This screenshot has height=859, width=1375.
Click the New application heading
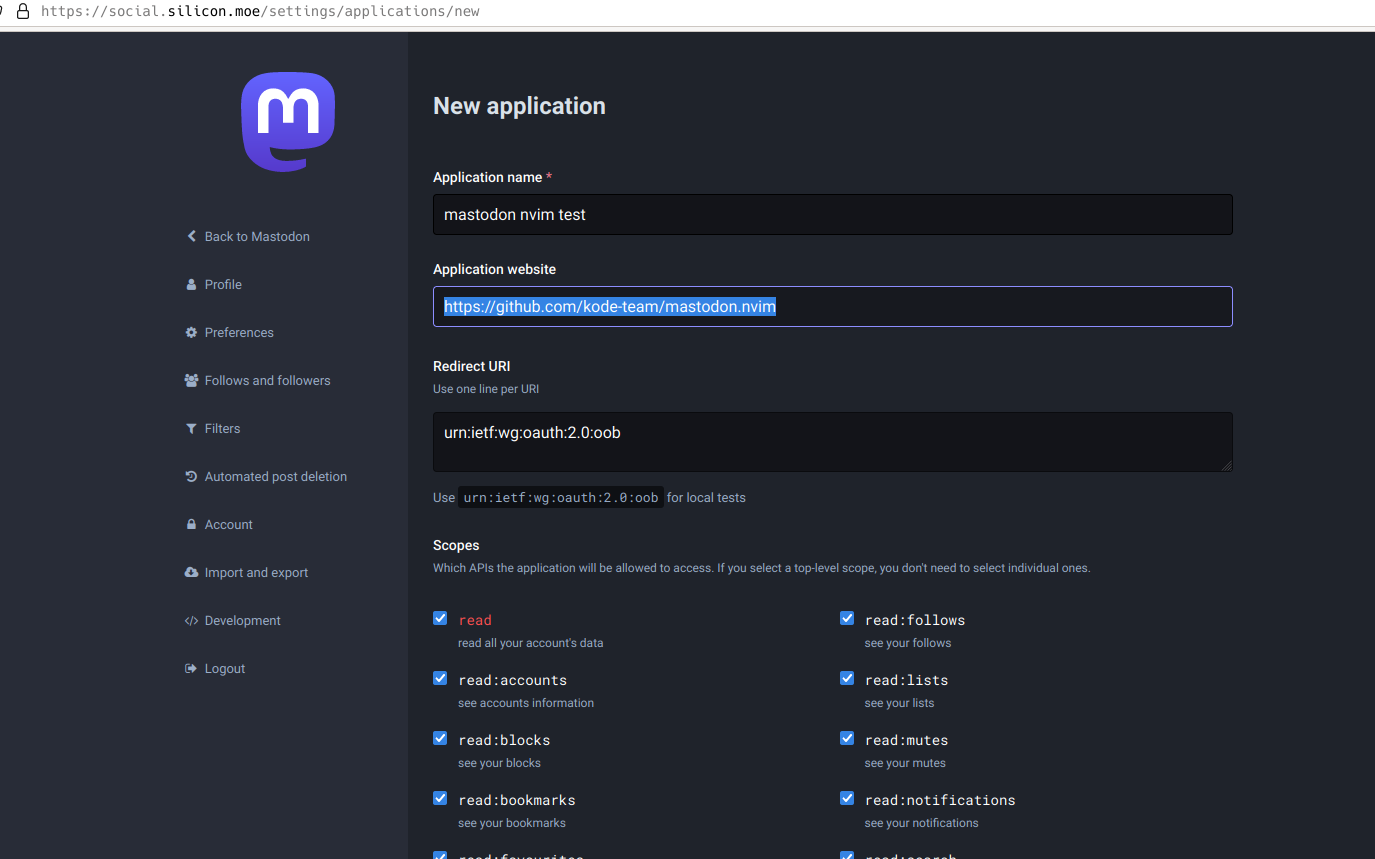(x=519, y=106)
